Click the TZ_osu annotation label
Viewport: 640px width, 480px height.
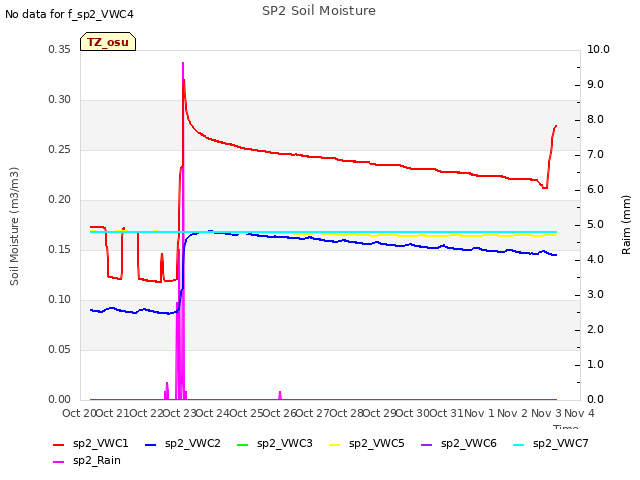108,42
